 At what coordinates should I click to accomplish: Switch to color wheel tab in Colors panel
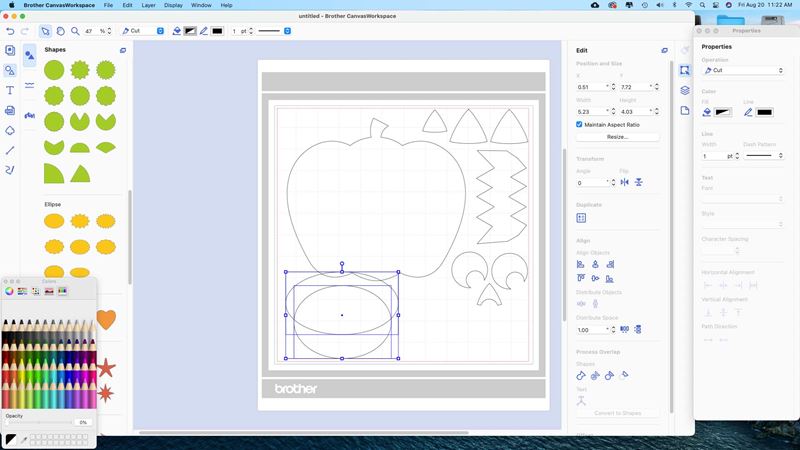(10, 291)
